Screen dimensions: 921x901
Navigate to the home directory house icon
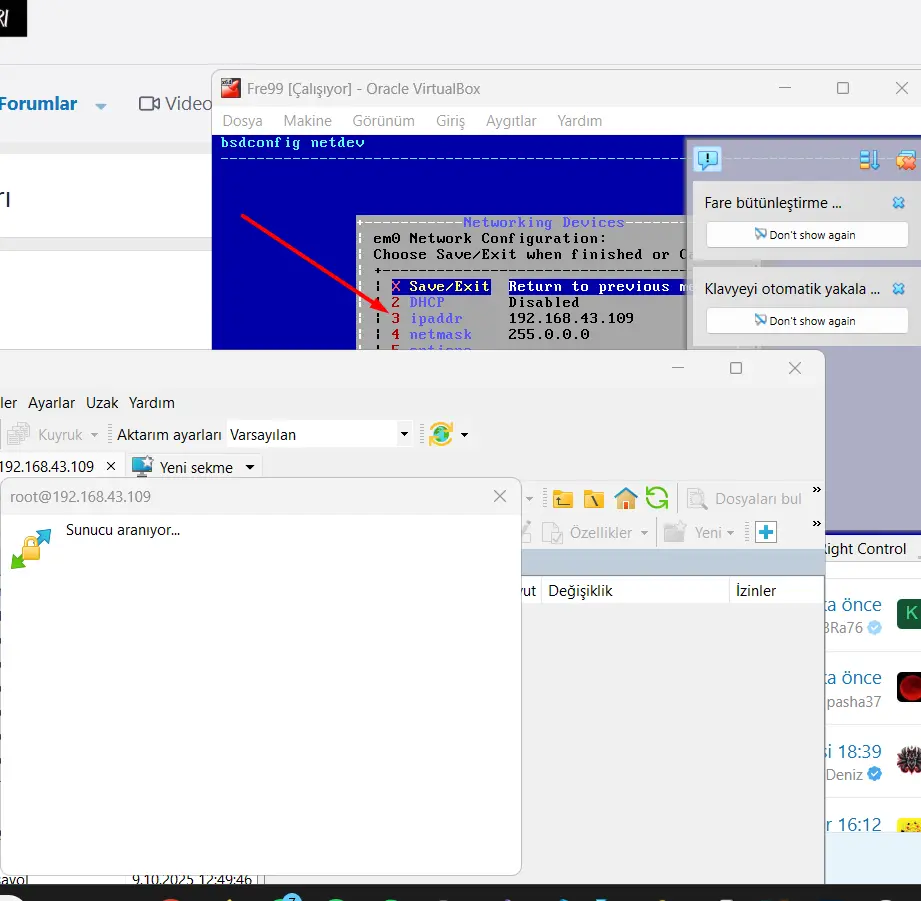coord(624,496)
